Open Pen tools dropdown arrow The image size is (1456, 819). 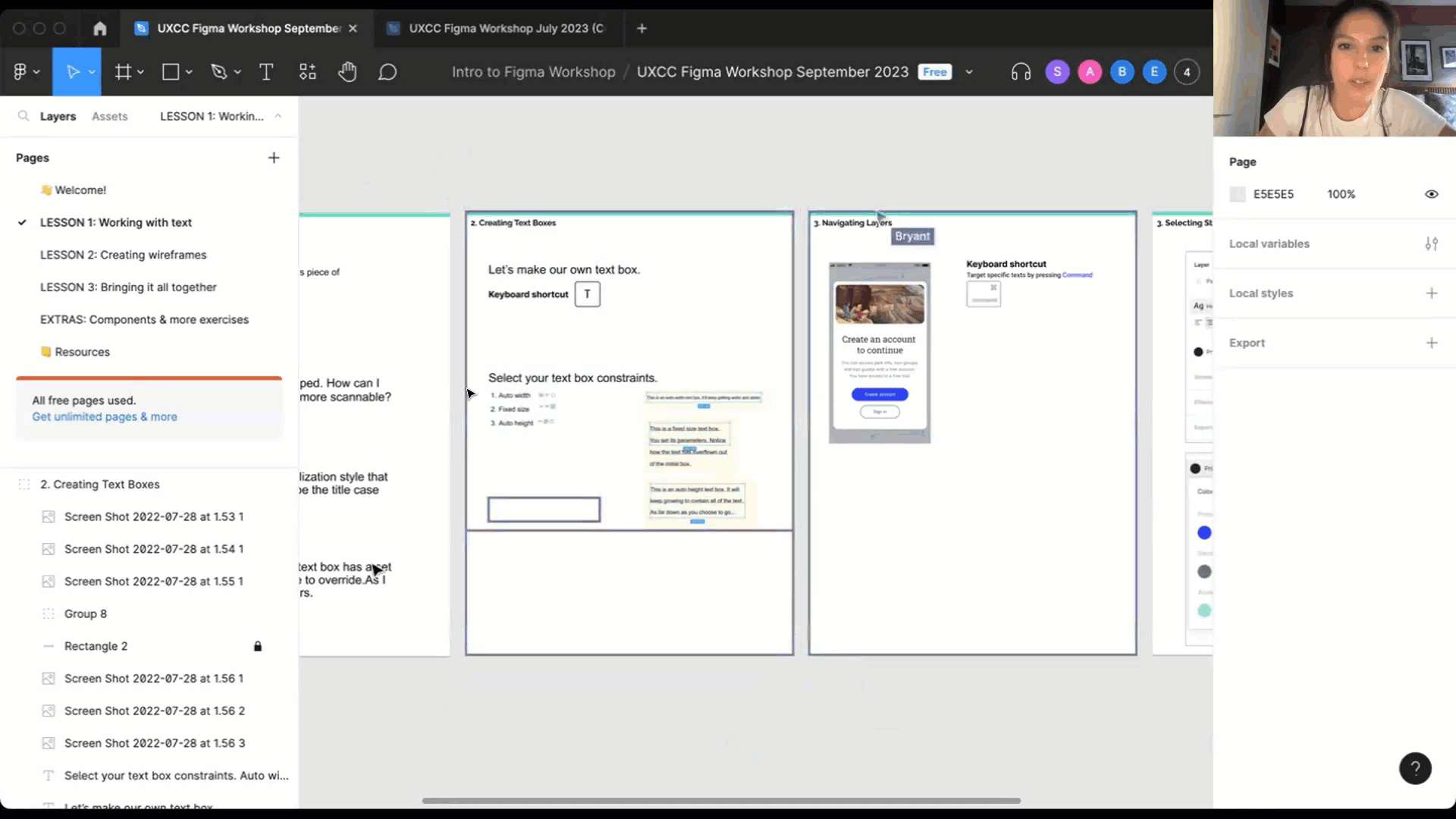click(237, 72)
